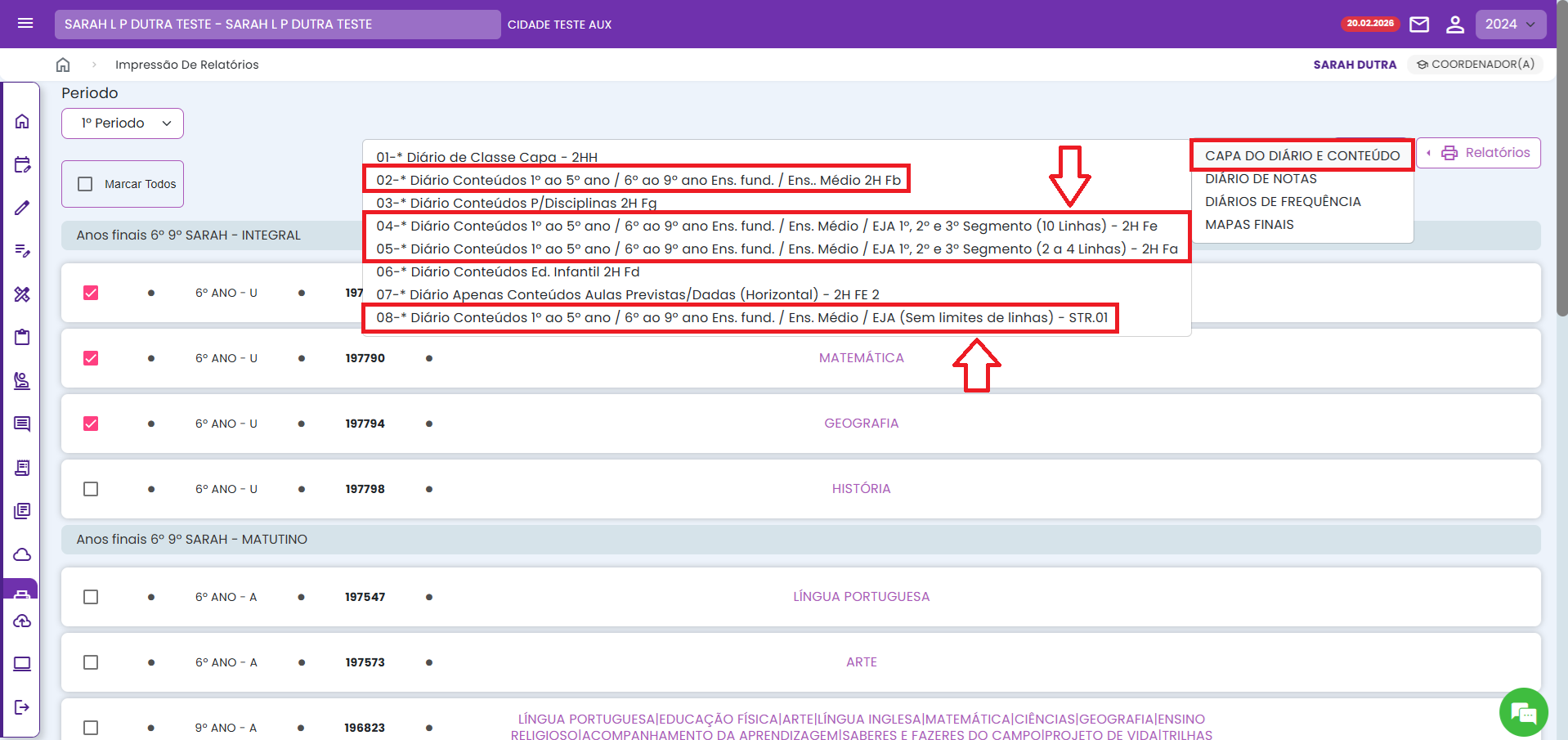Check the Marcar Todos checkbox
Screen dimensions: 1568x740
pos(85,184)
